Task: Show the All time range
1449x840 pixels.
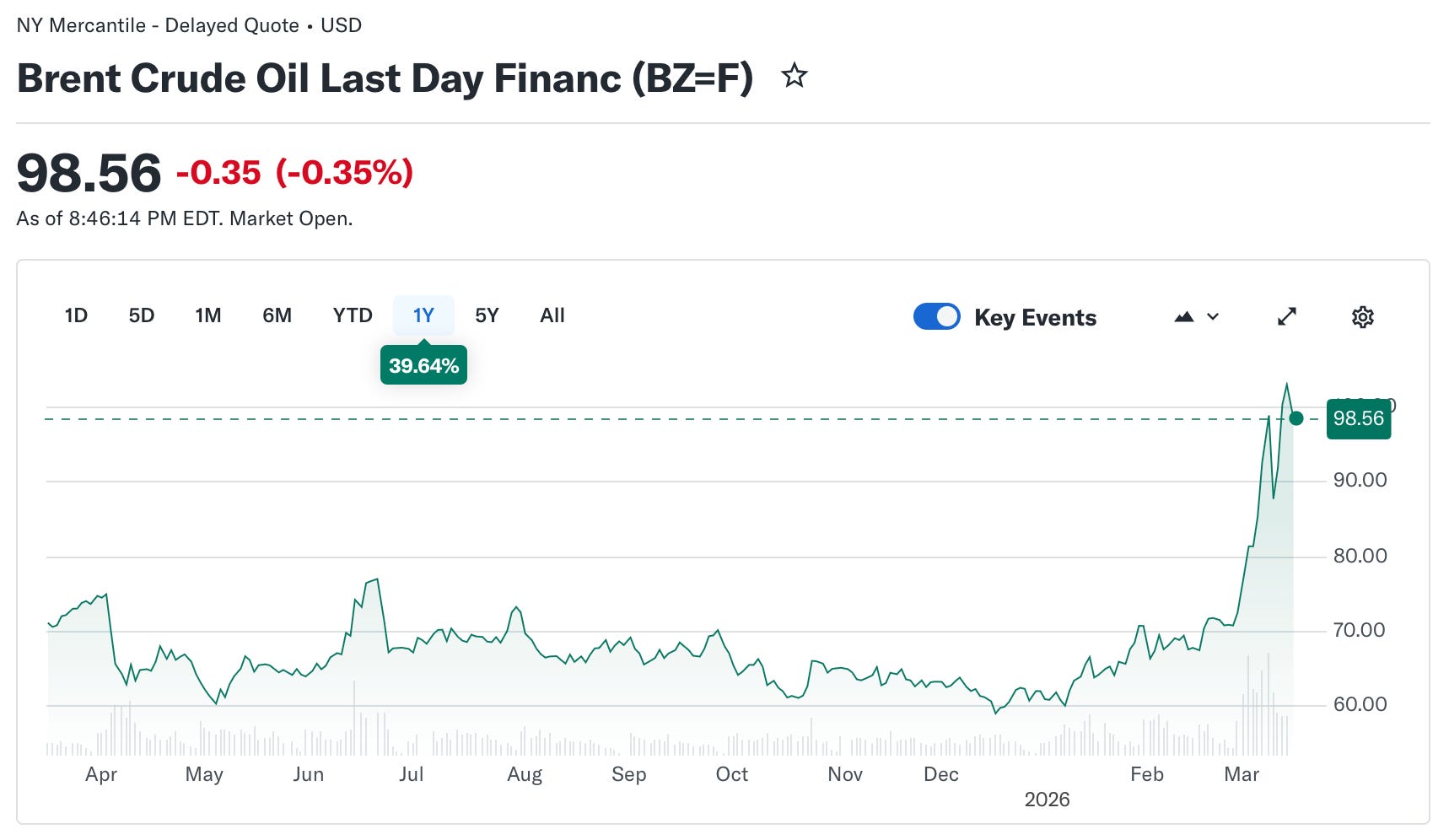Action: 552,315
